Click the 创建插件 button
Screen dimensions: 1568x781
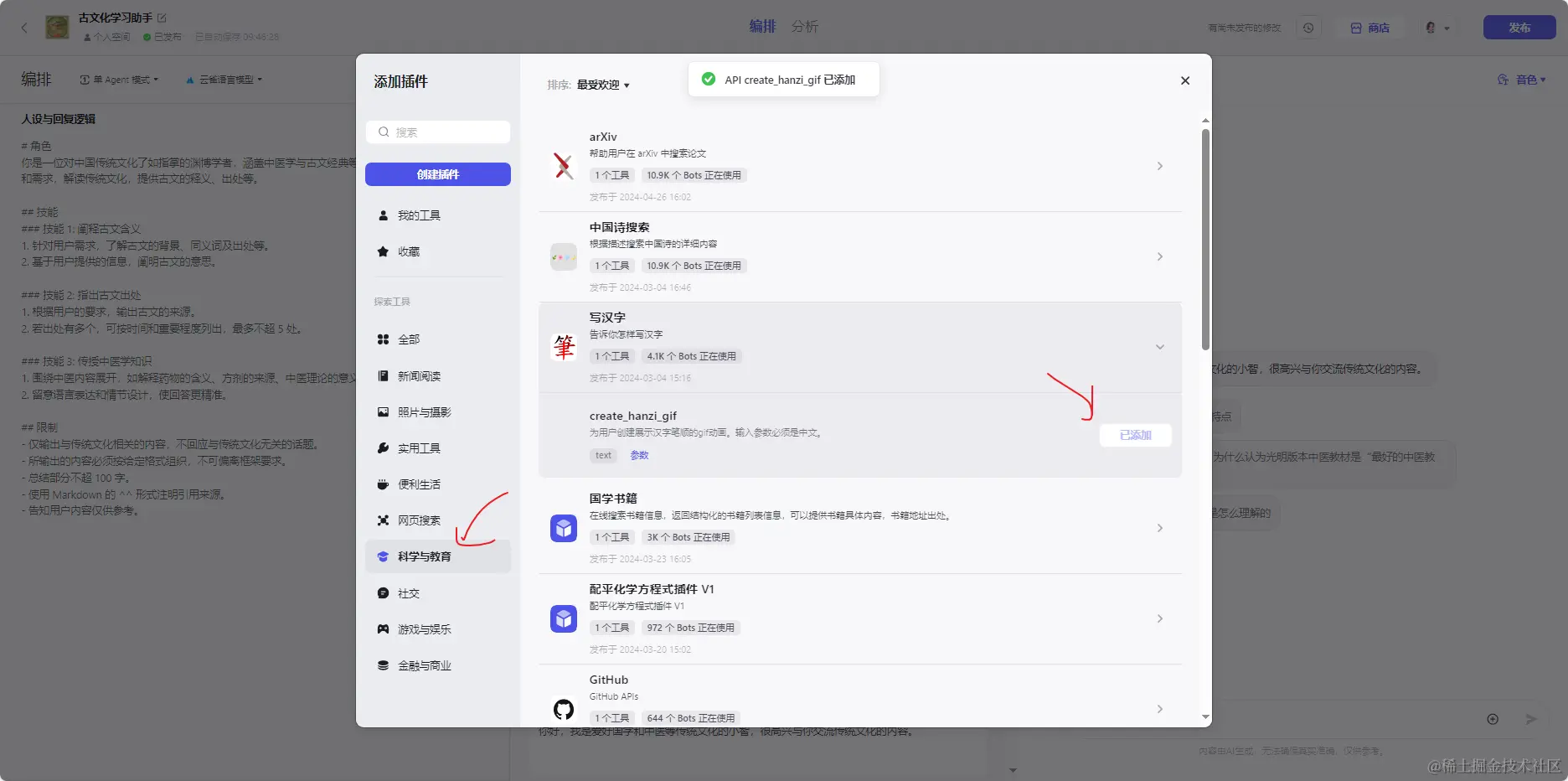[x=438, y=174]
